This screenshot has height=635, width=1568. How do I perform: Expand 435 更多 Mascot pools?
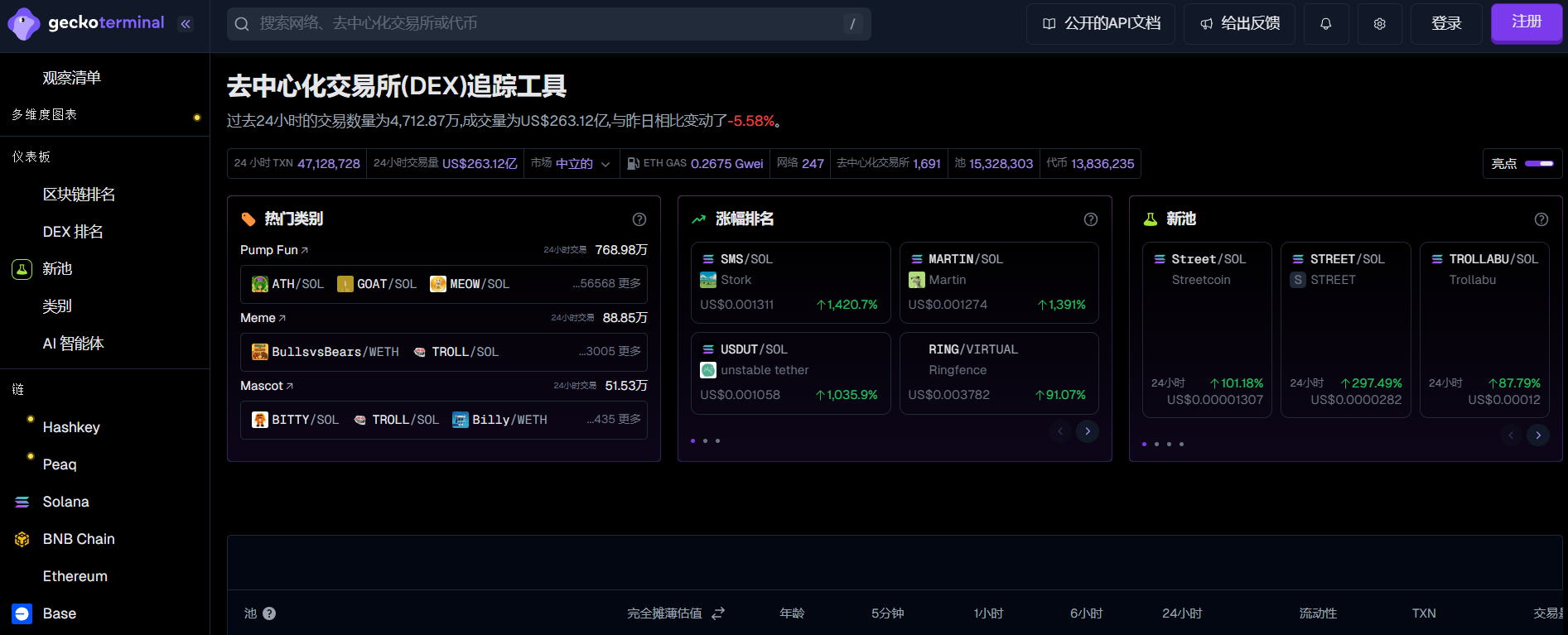(614, 420)
